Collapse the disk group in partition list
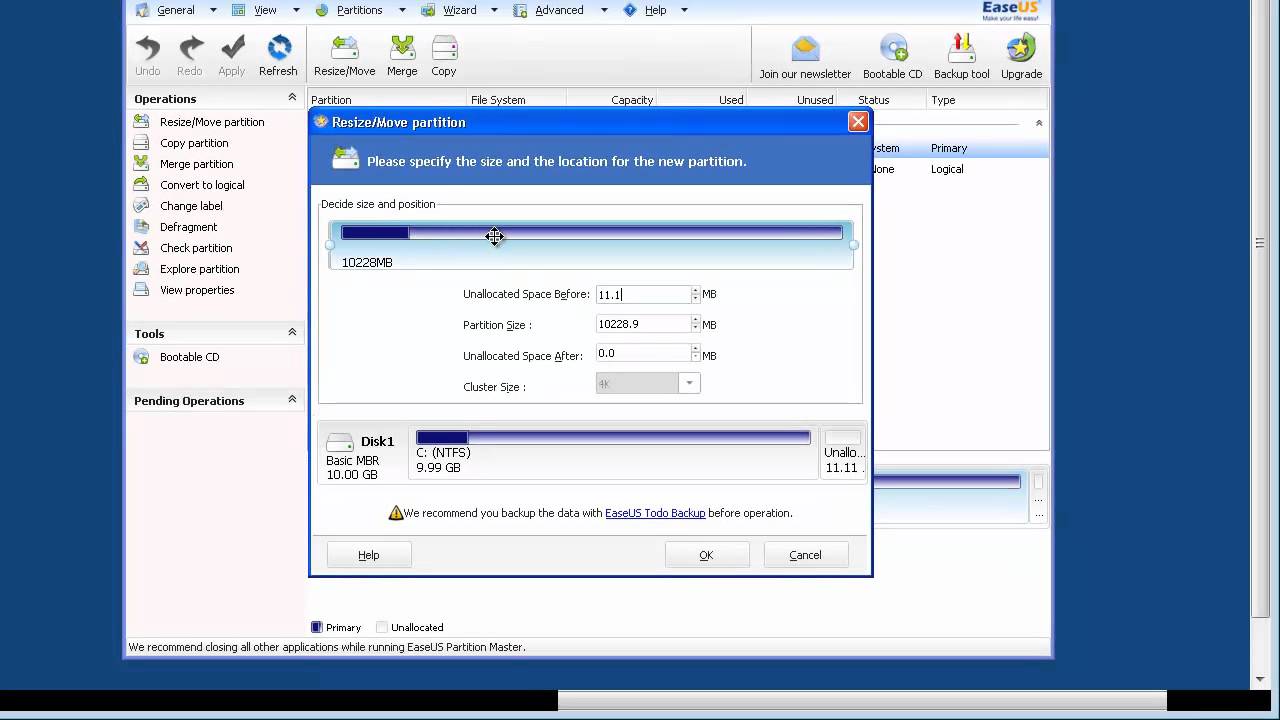 tap(1038, 123)
